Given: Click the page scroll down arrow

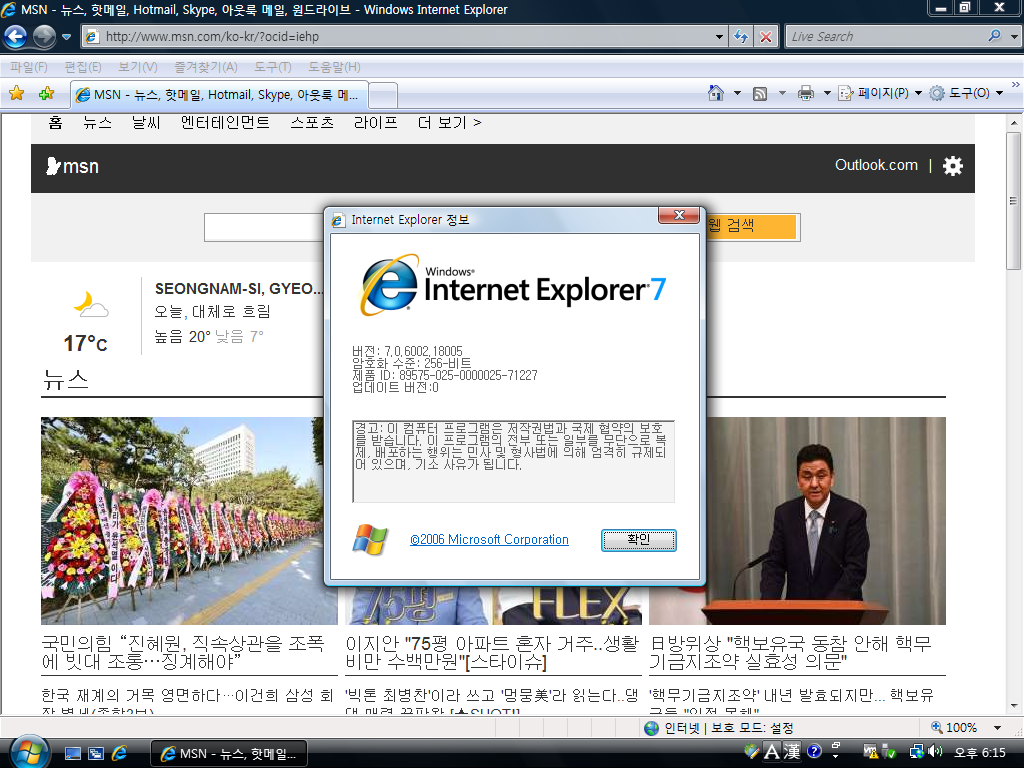Looking at the screenshot, I should [x=1014, y=706].
